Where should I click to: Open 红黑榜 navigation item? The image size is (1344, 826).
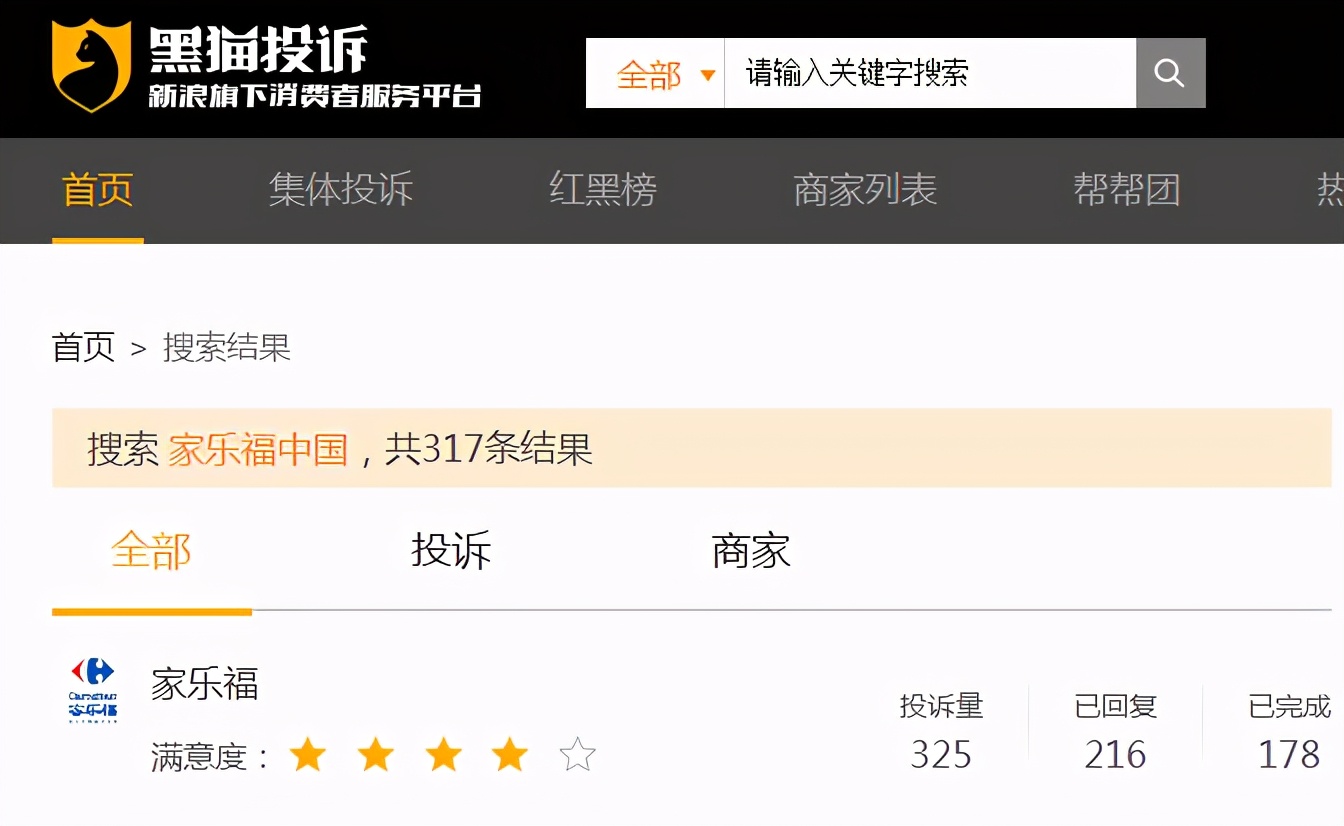(603, 189)
